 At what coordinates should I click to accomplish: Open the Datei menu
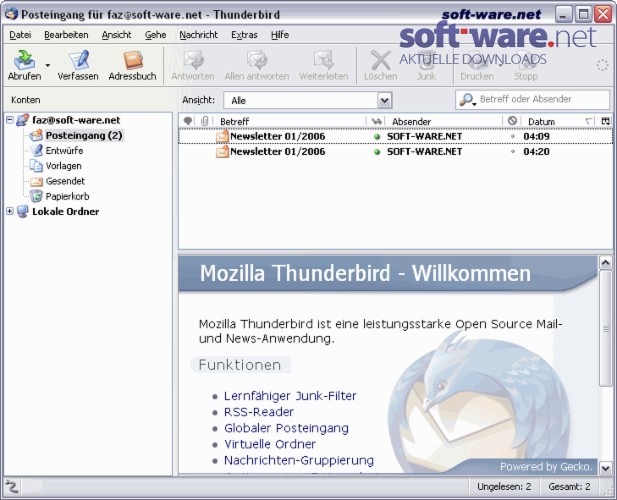20,35
